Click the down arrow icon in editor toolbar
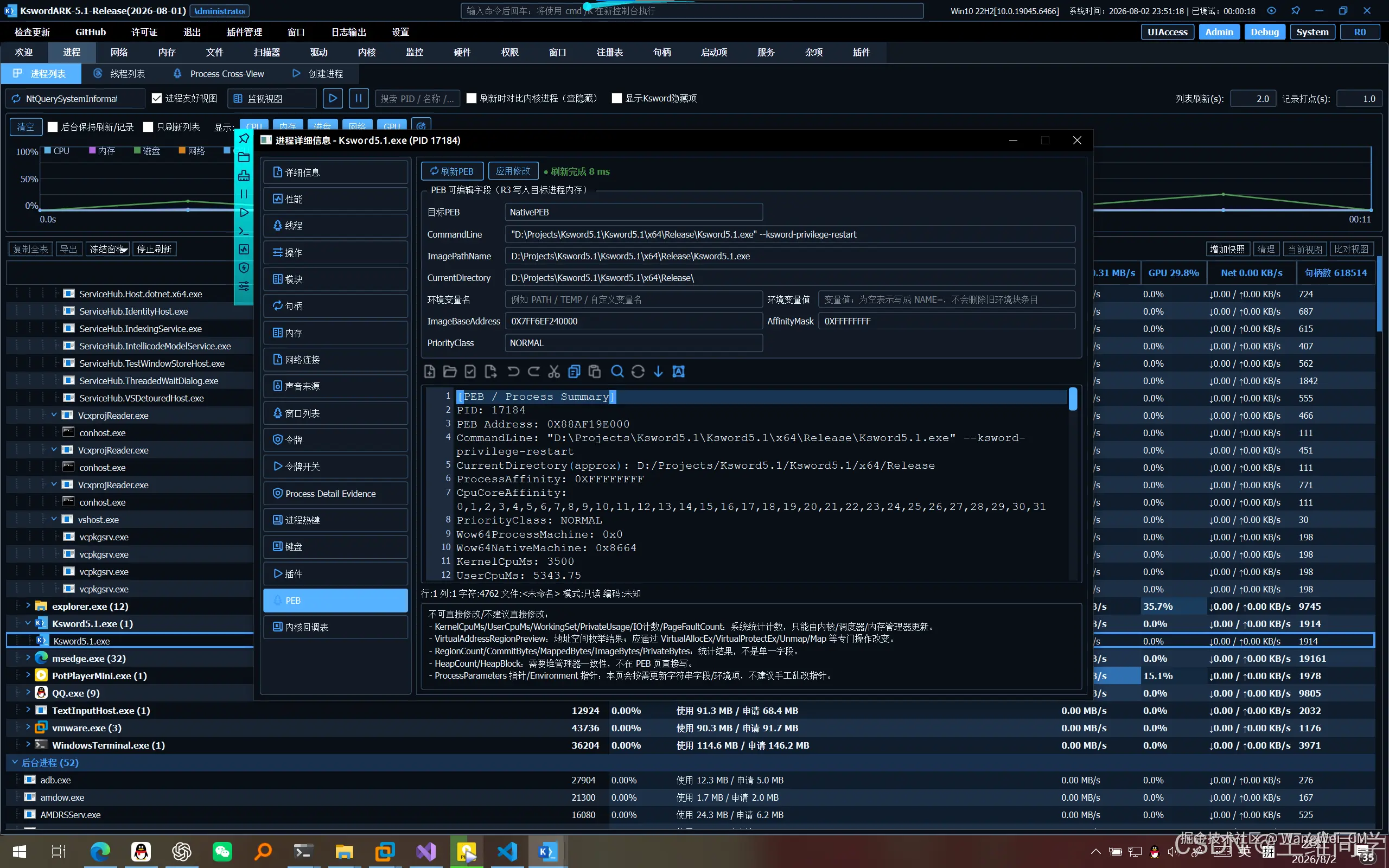 [x=658, y=372]
